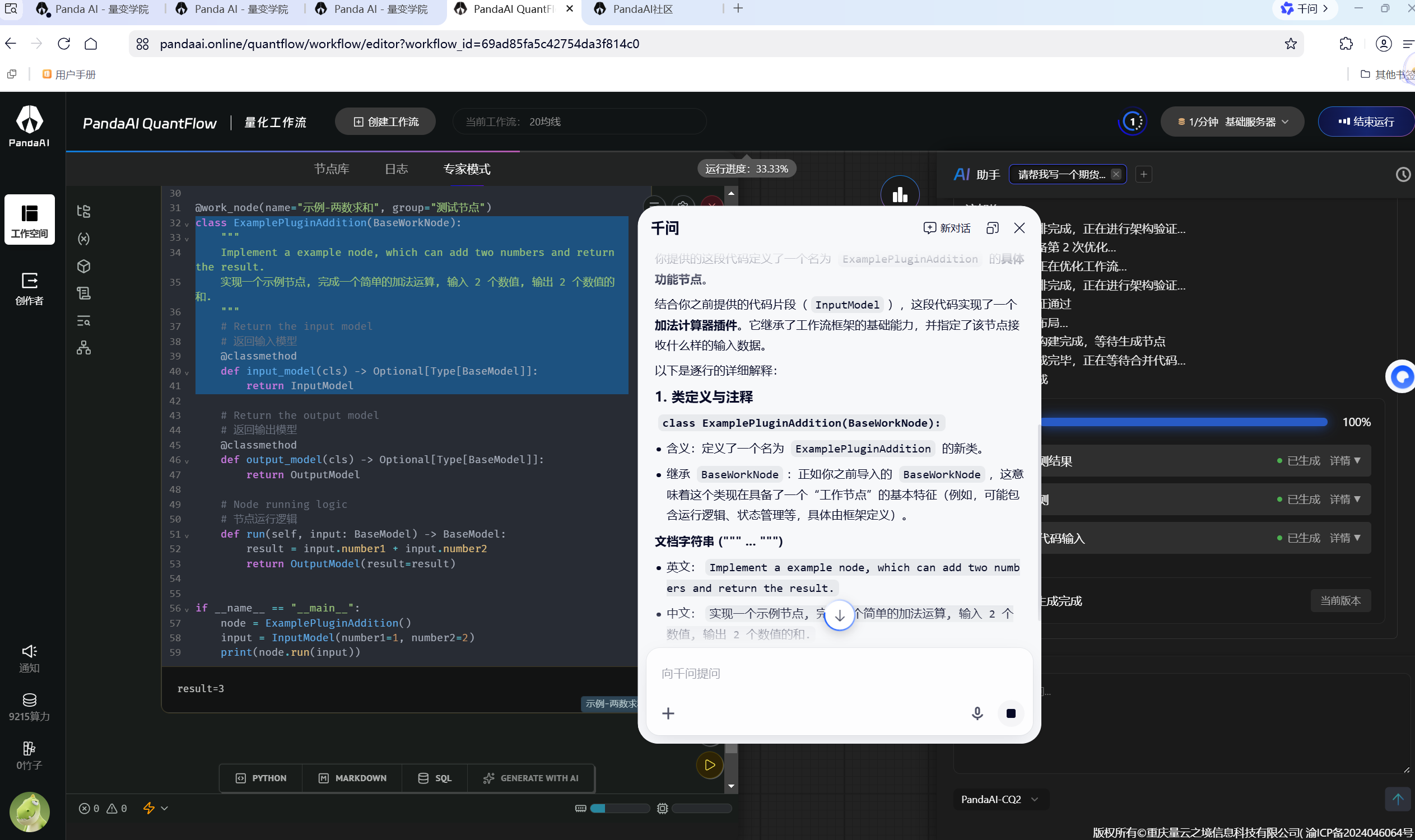Pop out the 千问 panel window
This screenshot has width=1415, height=840.
click(x=992, y=228)
